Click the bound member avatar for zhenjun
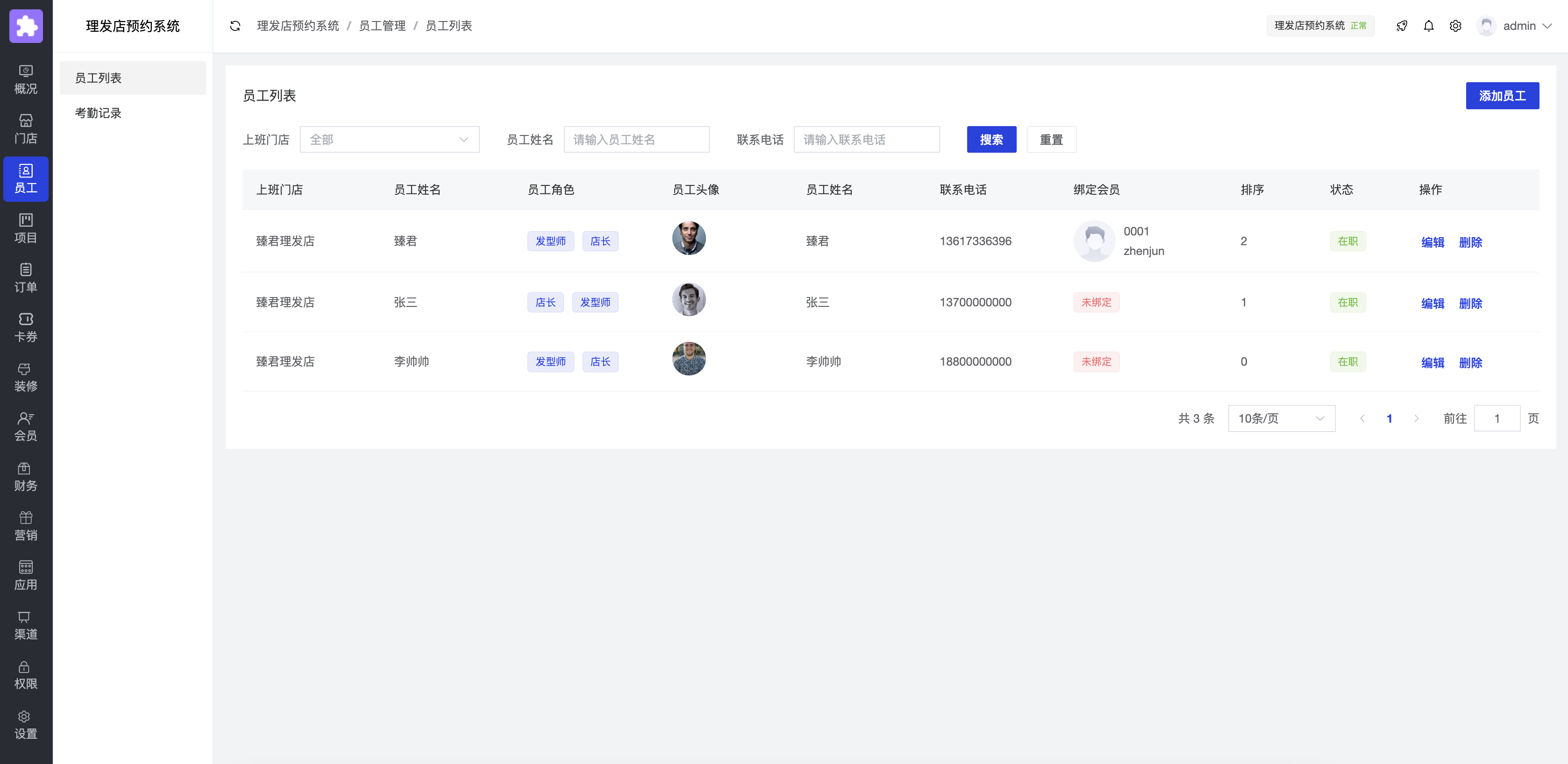This screenshot has width=1568, height=764. pyautogui.click(x=1094, y=241)
